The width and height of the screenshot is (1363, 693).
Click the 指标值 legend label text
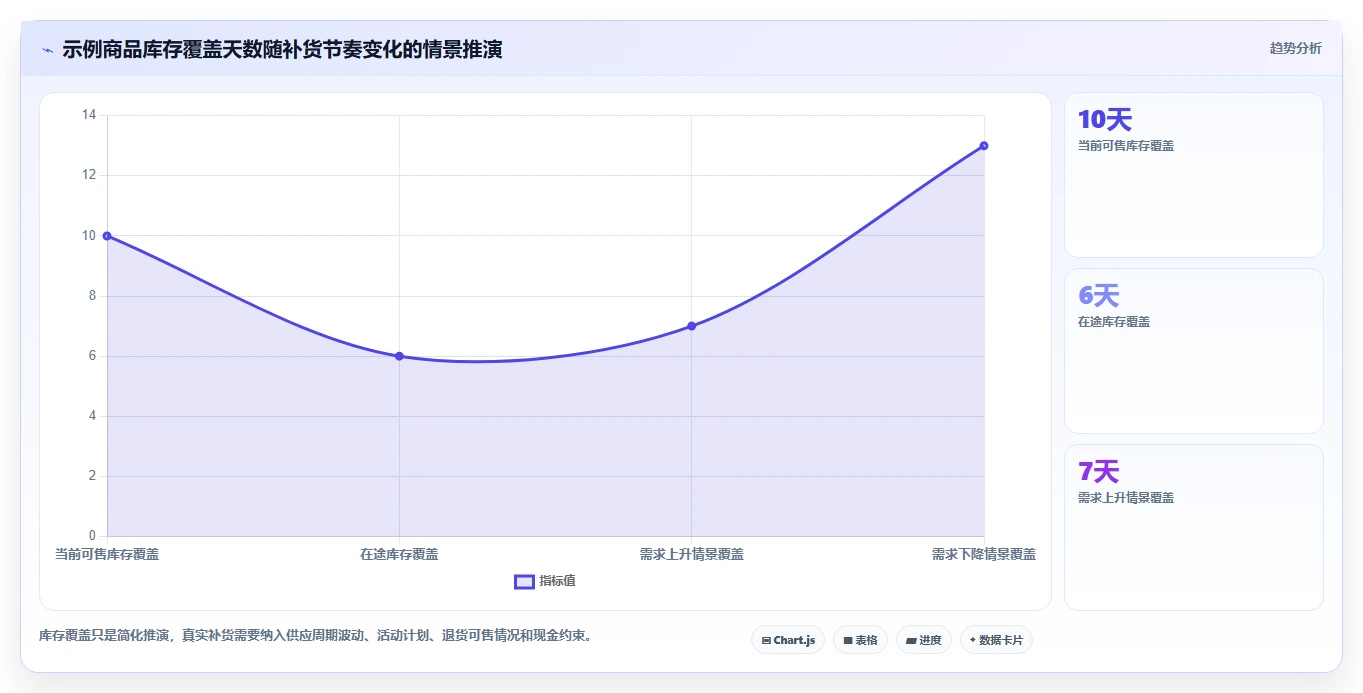click(x=558, y=581)
